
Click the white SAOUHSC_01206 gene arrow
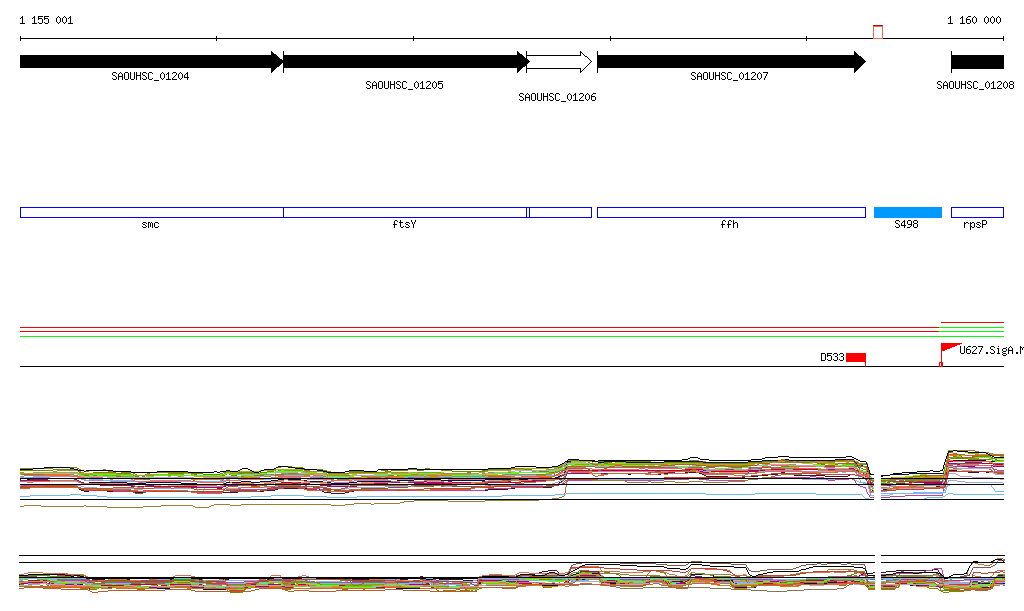coord(559,62)
